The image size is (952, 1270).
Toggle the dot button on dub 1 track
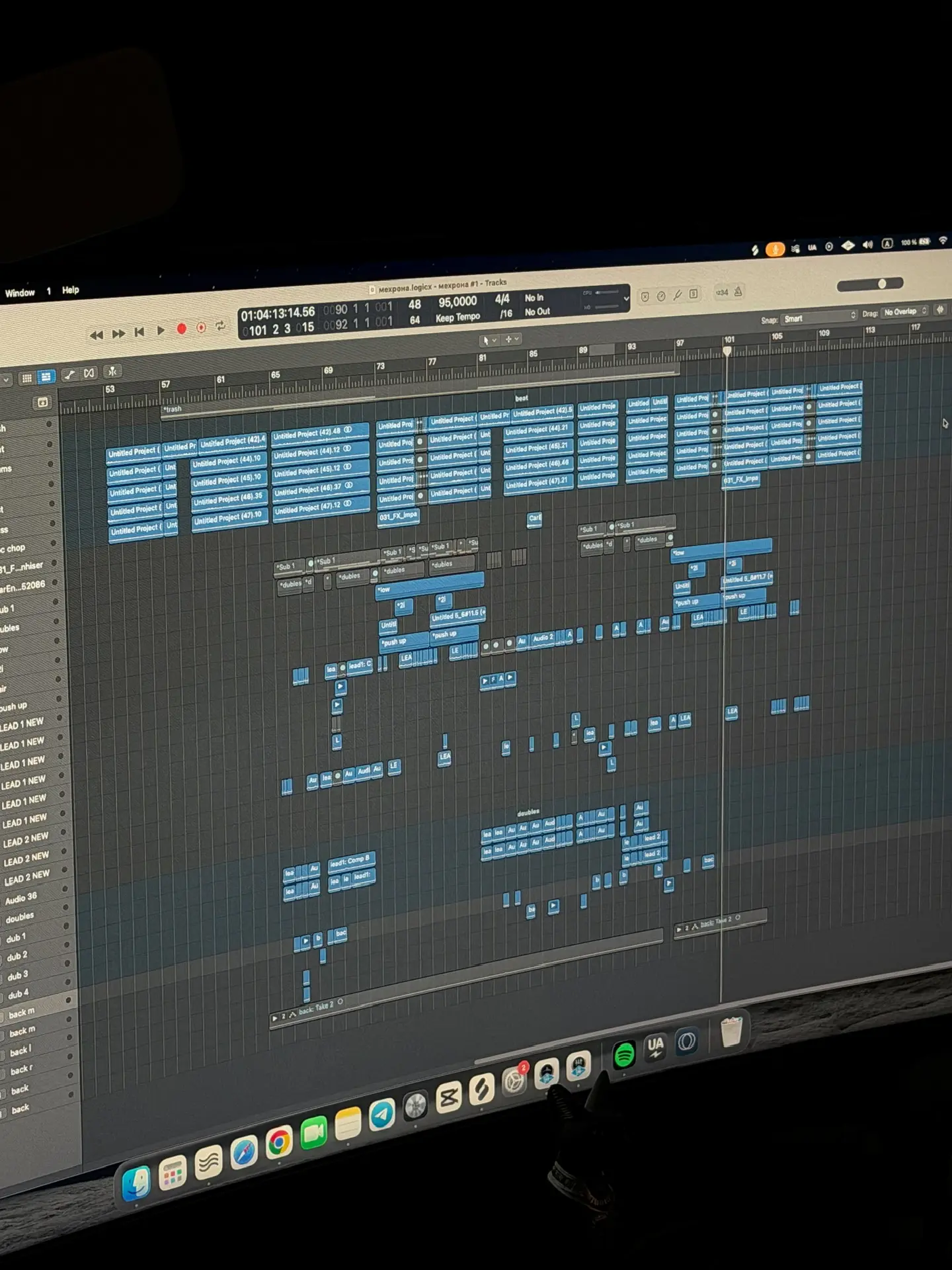66,926
